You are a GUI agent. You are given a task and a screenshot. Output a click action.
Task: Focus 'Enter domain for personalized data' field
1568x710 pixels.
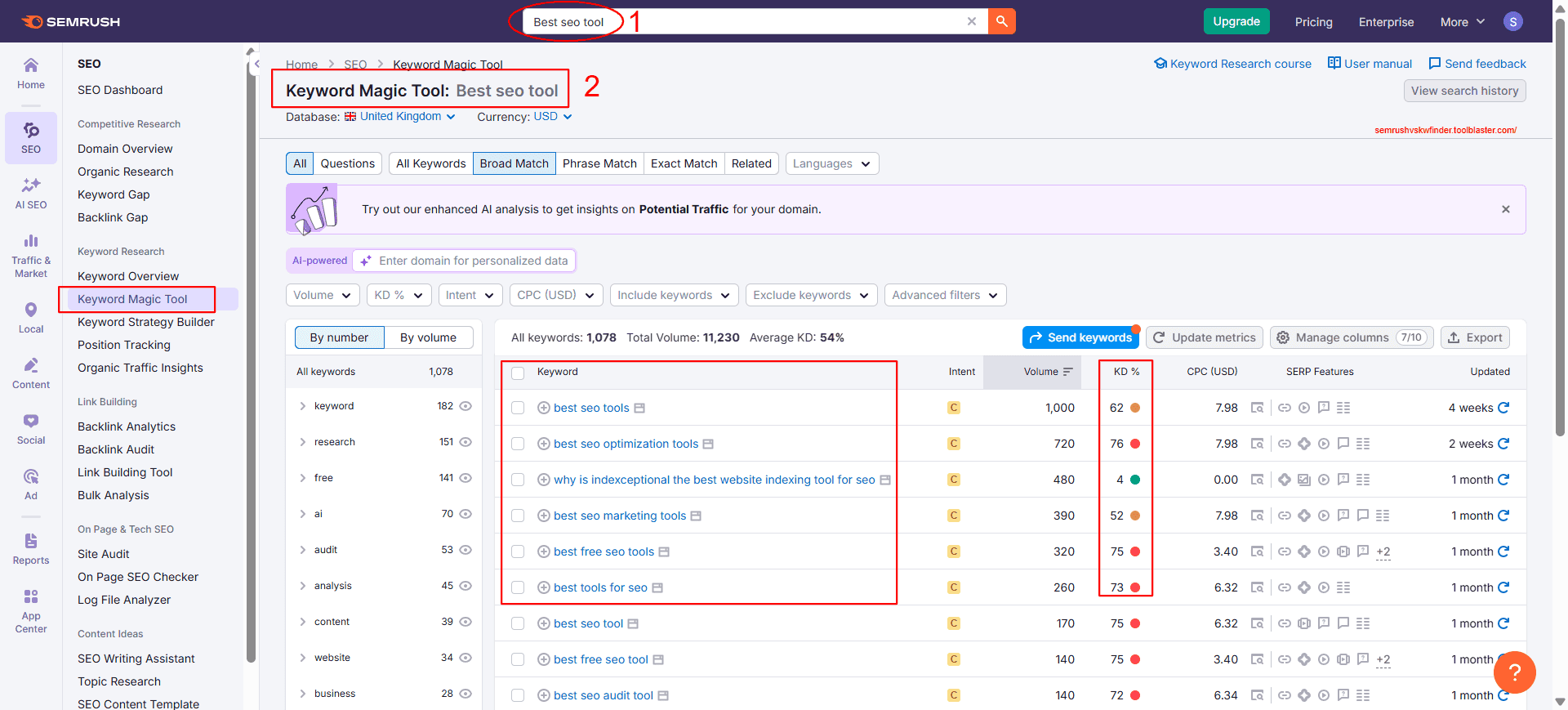(464, 261)
